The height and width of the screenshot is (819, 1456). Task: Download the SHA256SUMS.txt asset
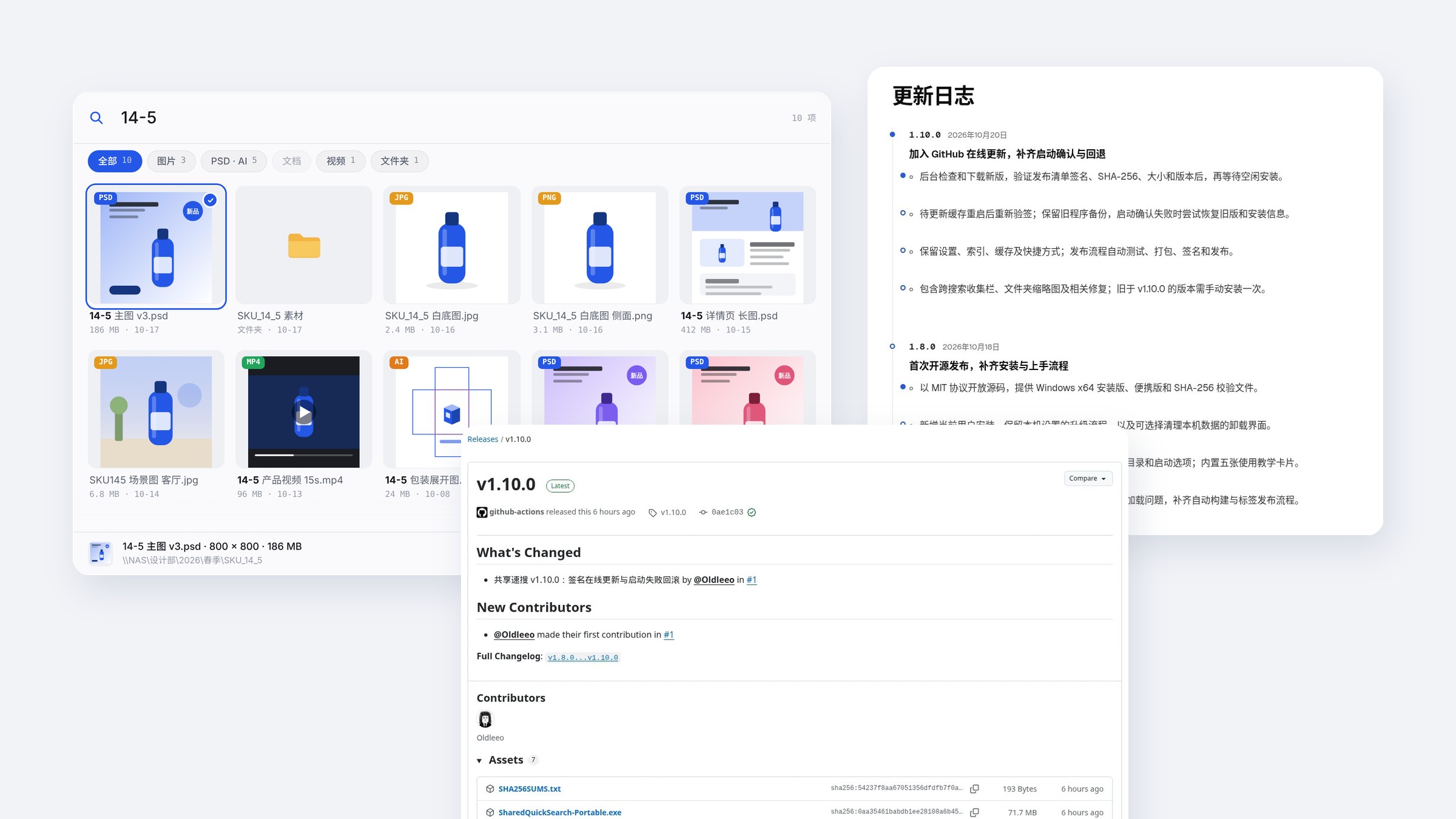[x=529, y=789]
